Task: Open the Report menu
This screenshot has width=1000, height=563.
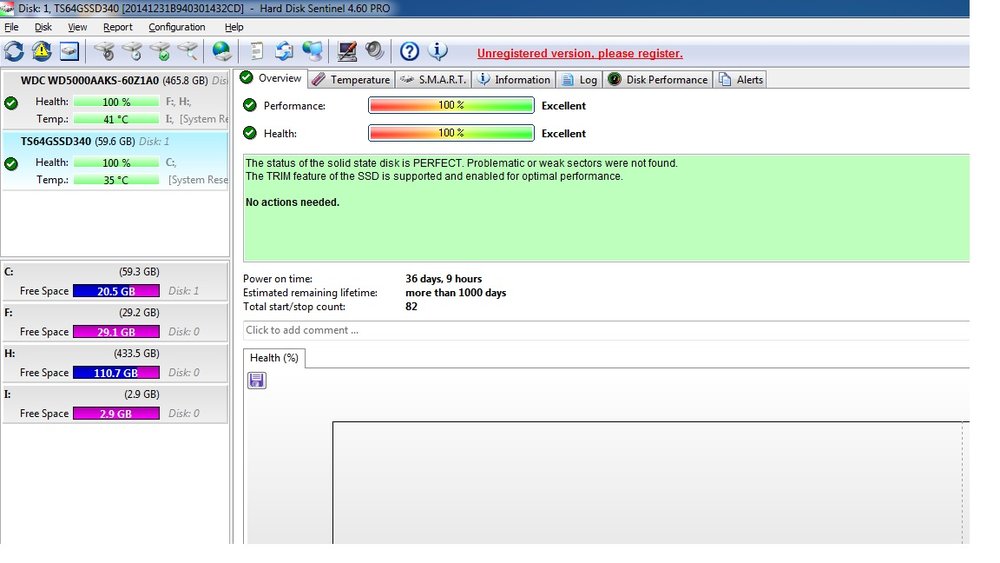Action: tap(117, 27)
